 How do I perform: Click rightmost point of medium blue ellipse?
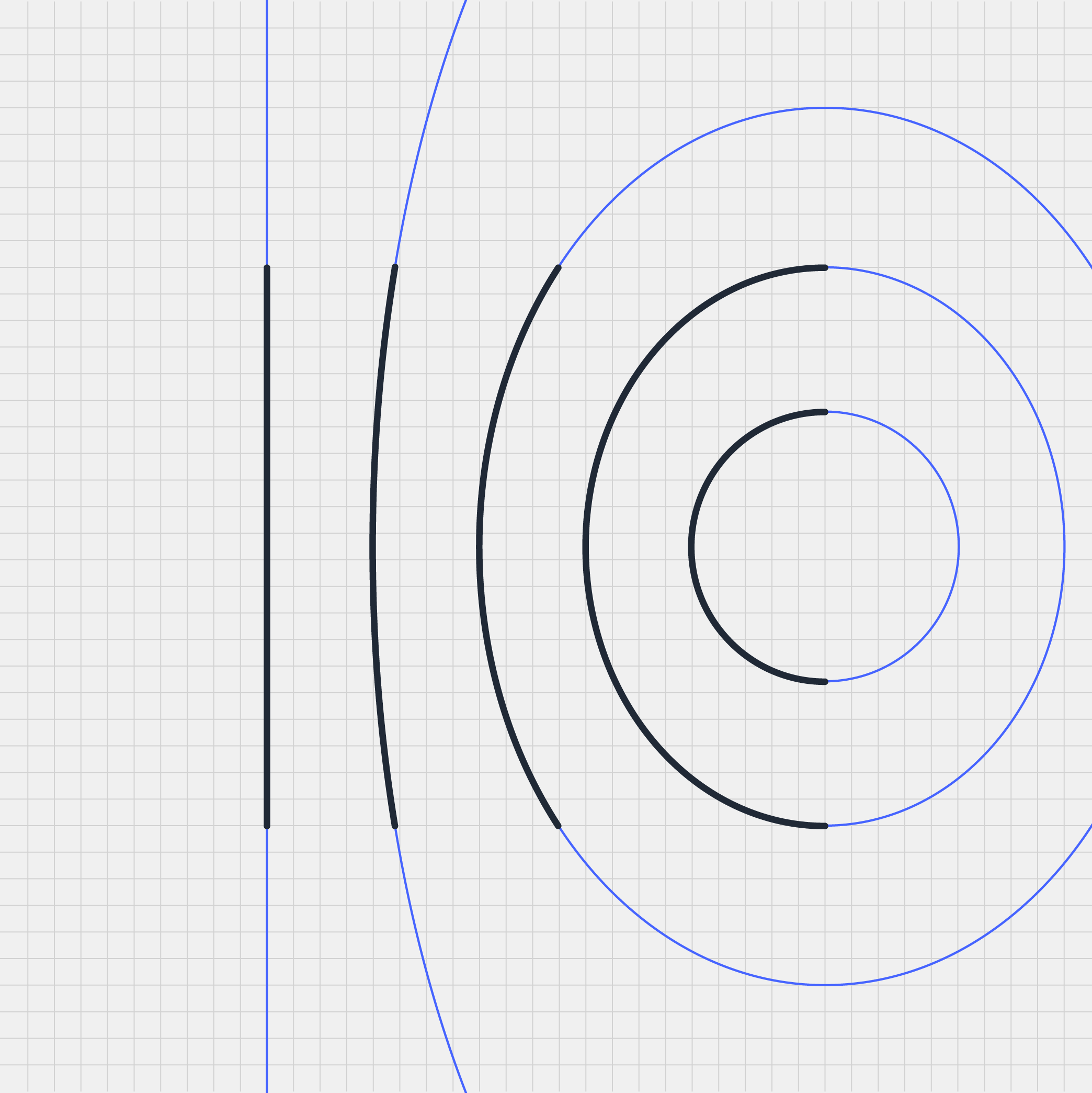pyautogui.click(x=1064, y=546)
